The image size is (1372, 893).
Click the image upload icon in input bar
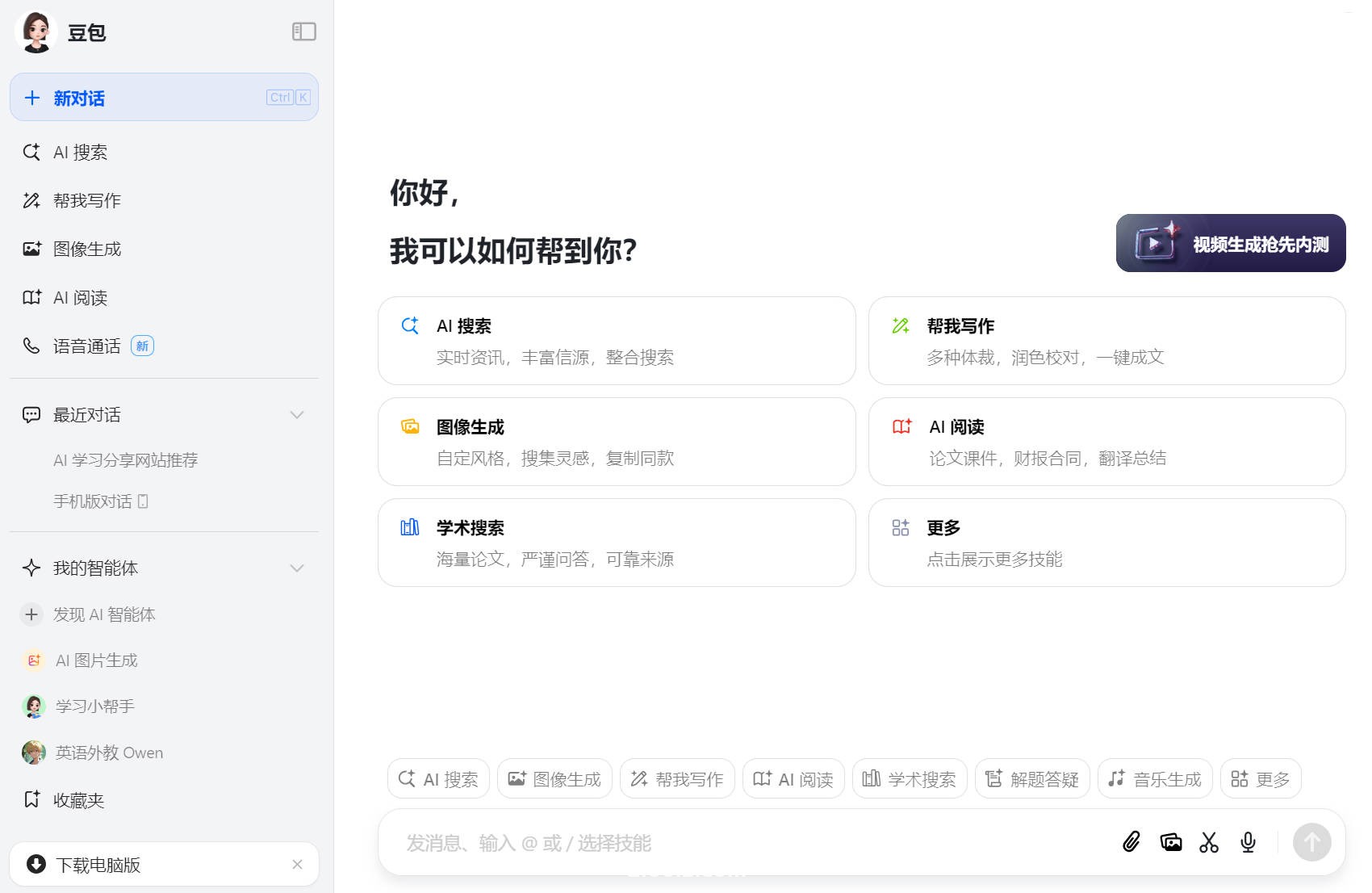(x=1170, y=842)
